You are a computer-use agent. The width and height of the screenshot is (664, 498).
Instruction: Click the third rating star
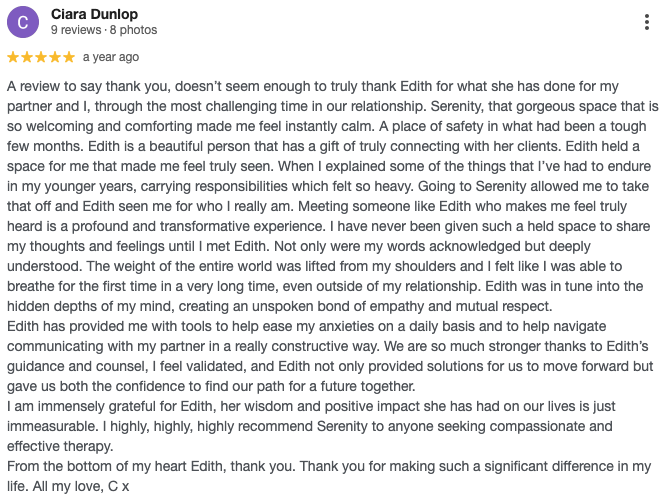click(x=41, y=57)
